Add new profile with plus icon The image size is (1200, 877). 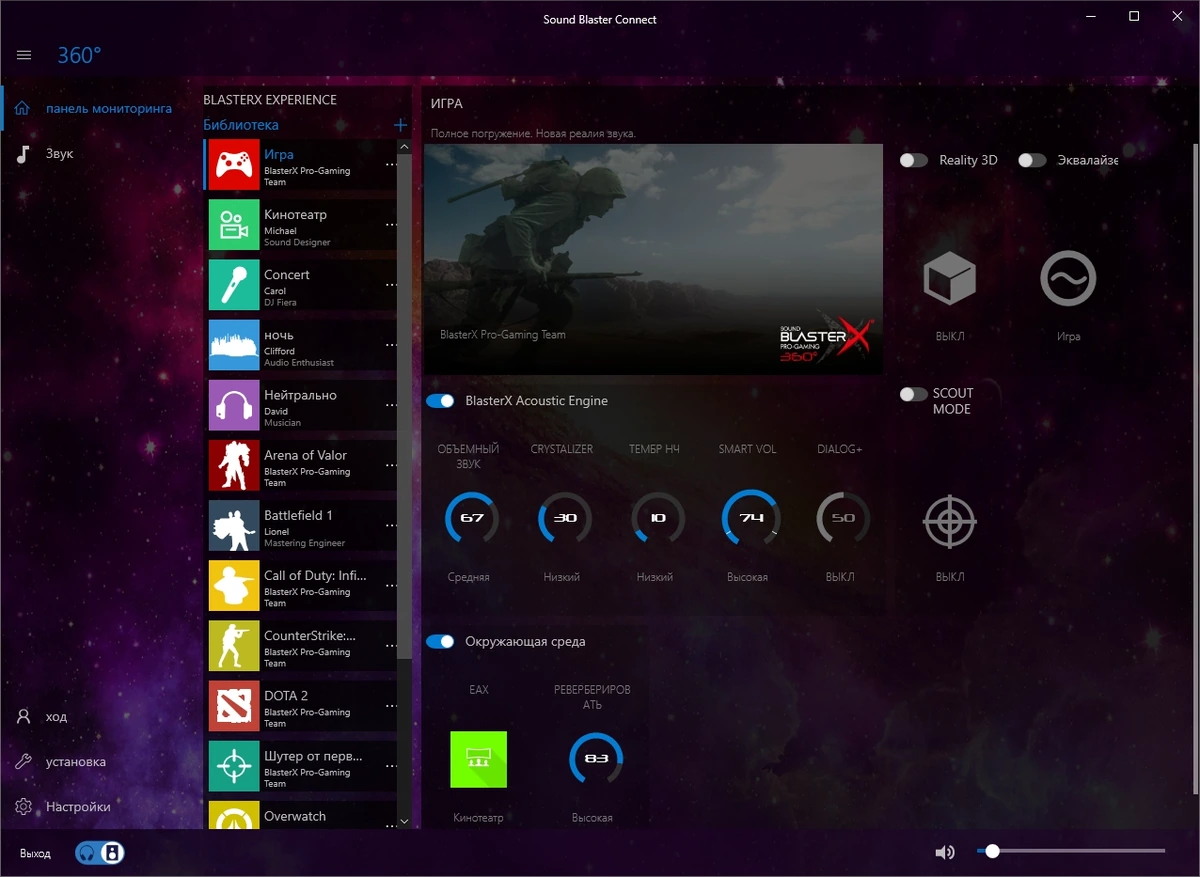401,125
